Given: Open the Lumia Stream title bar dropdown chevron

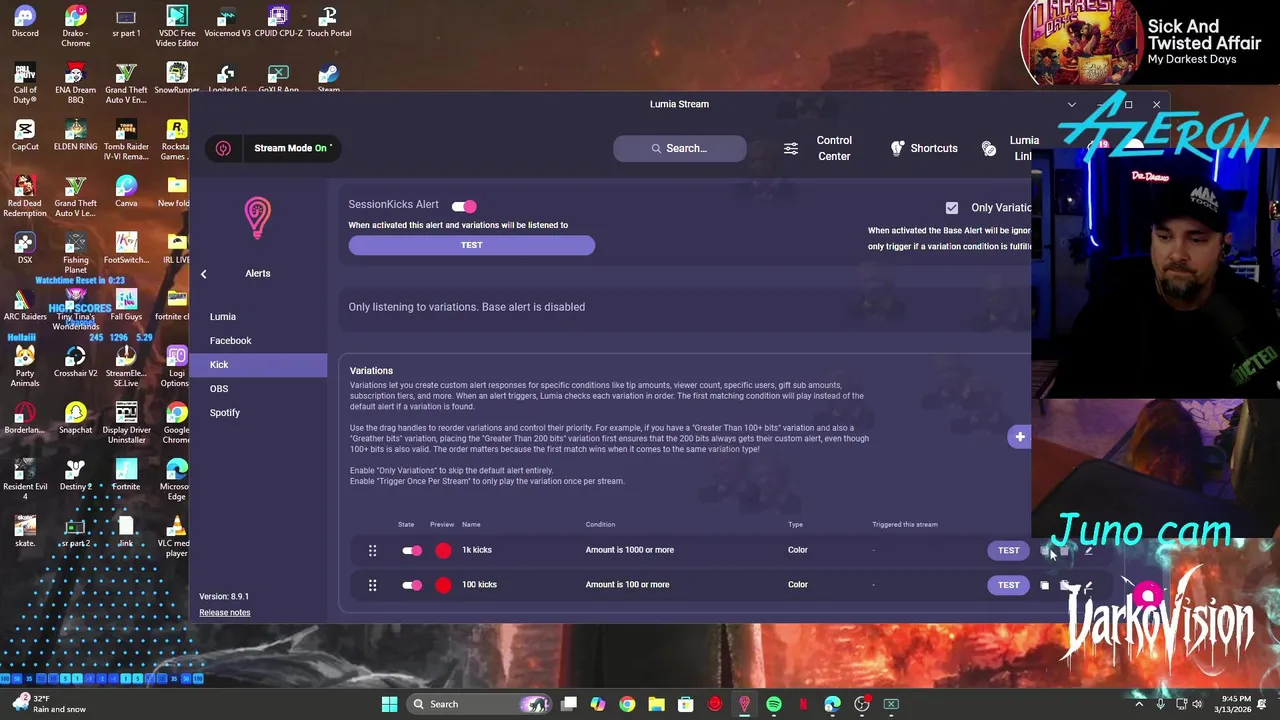Looking at the screenshot, I should coord(1071,104).
